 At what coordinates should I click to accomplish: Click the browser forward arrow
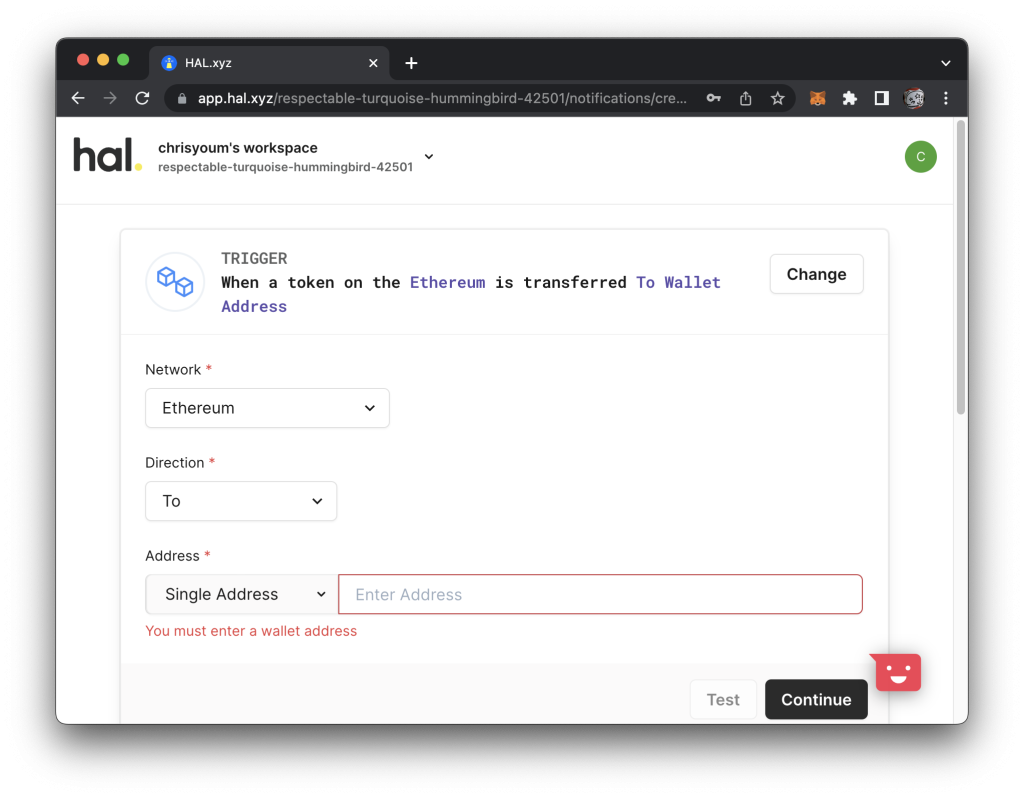110,99
